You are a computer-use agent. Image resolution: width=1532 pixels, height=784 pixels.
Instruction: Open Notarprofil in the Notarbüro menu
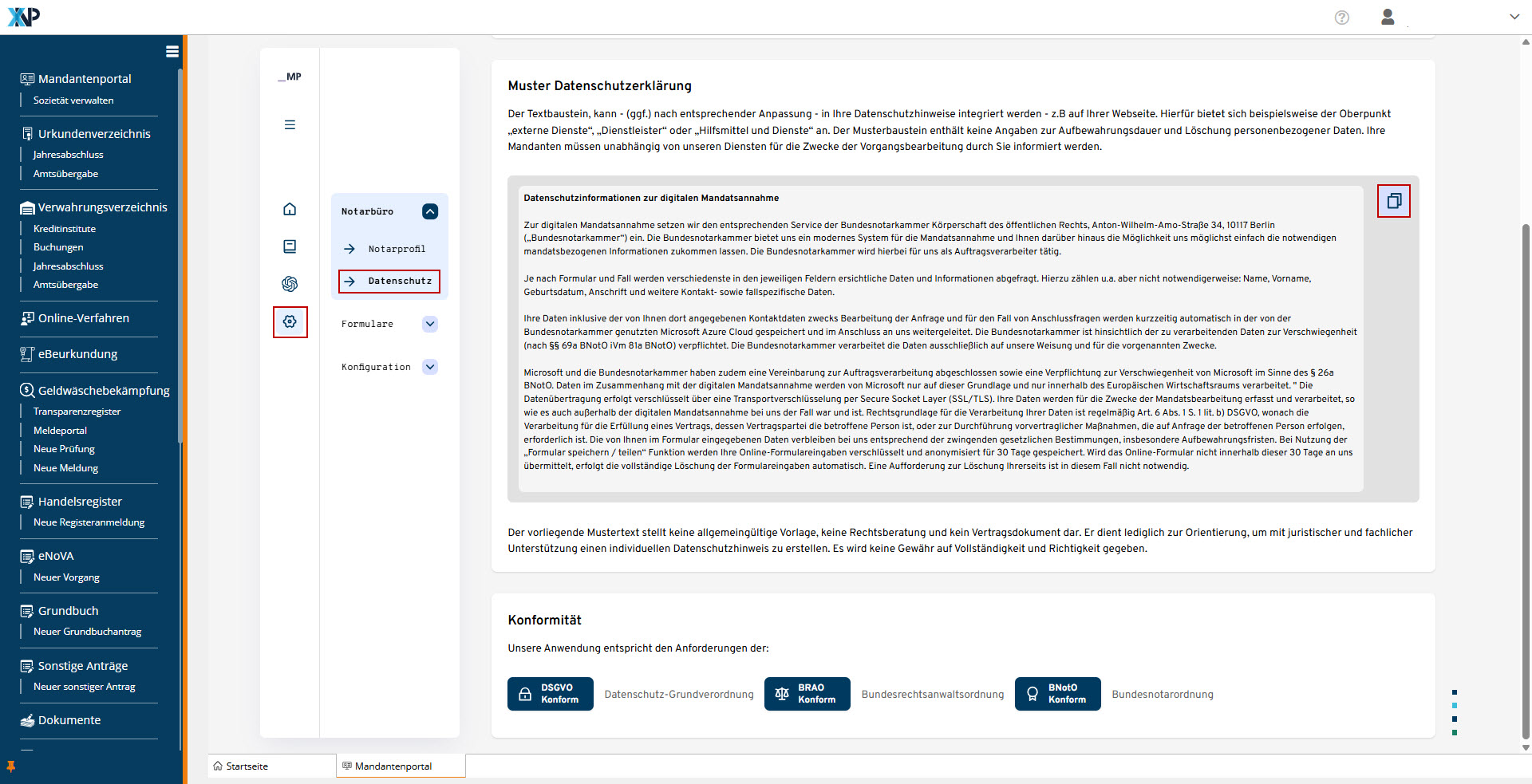(x=397, y=249)
